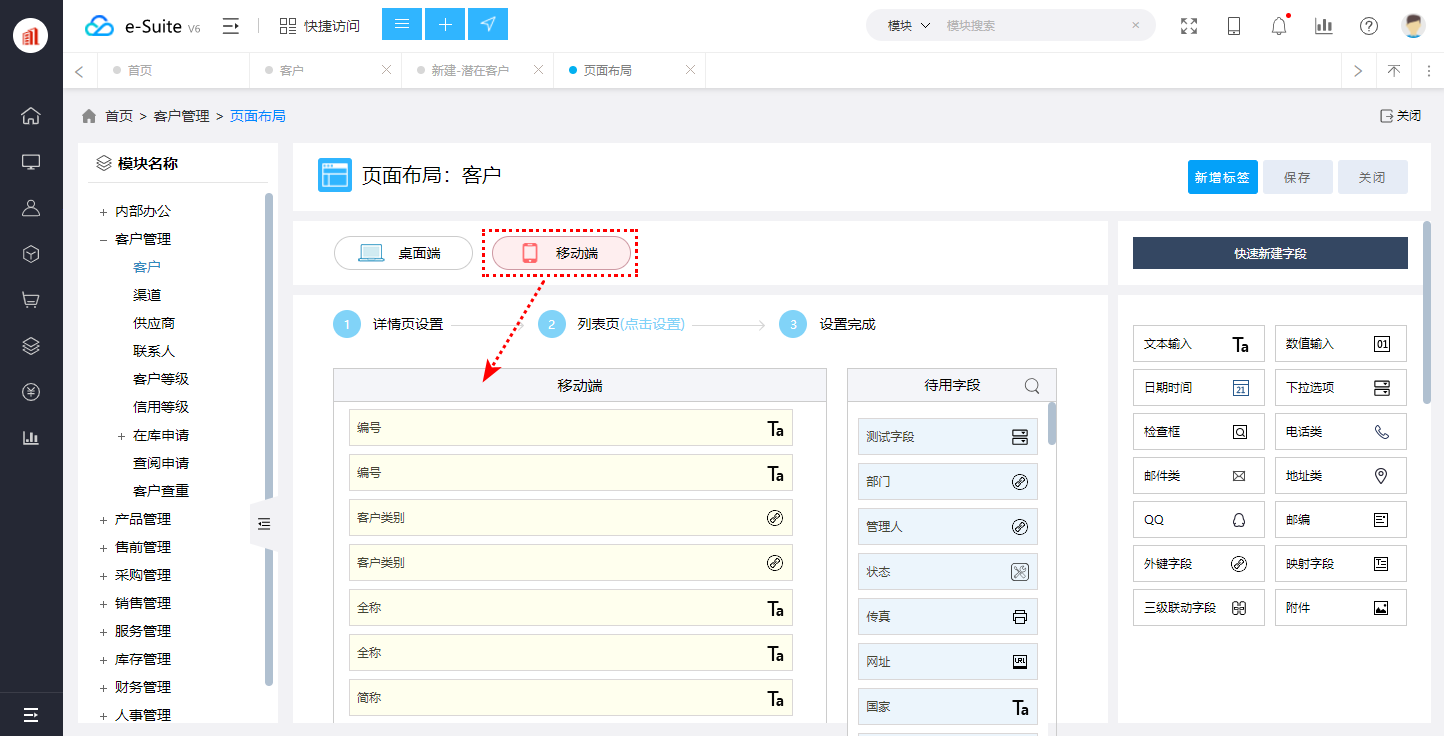Go to step 2 列表页 settings
1444x736 pixels.
pos(630,323)
